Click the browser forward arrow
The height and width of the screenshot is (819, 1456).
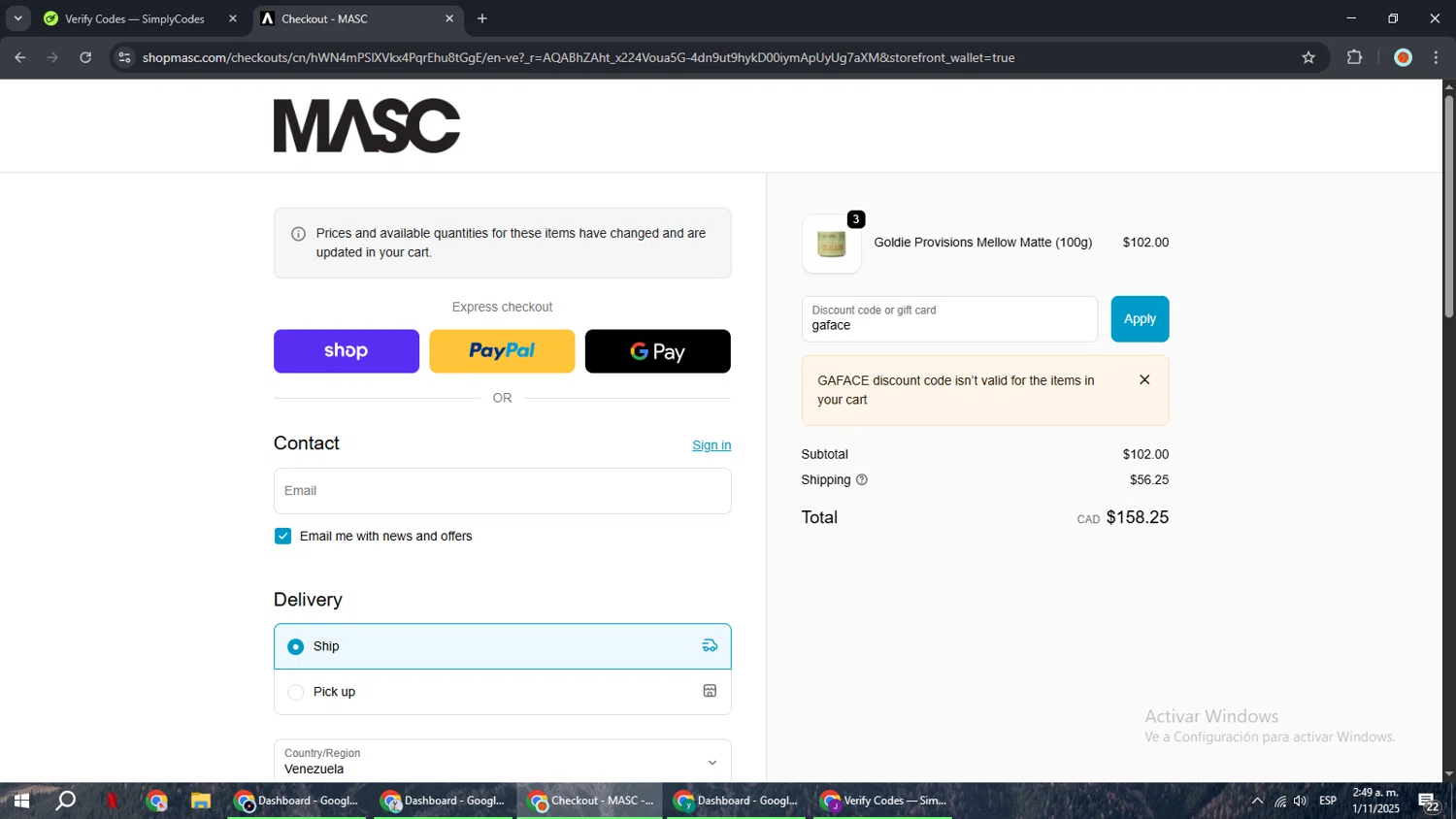(x=52, y=57)
